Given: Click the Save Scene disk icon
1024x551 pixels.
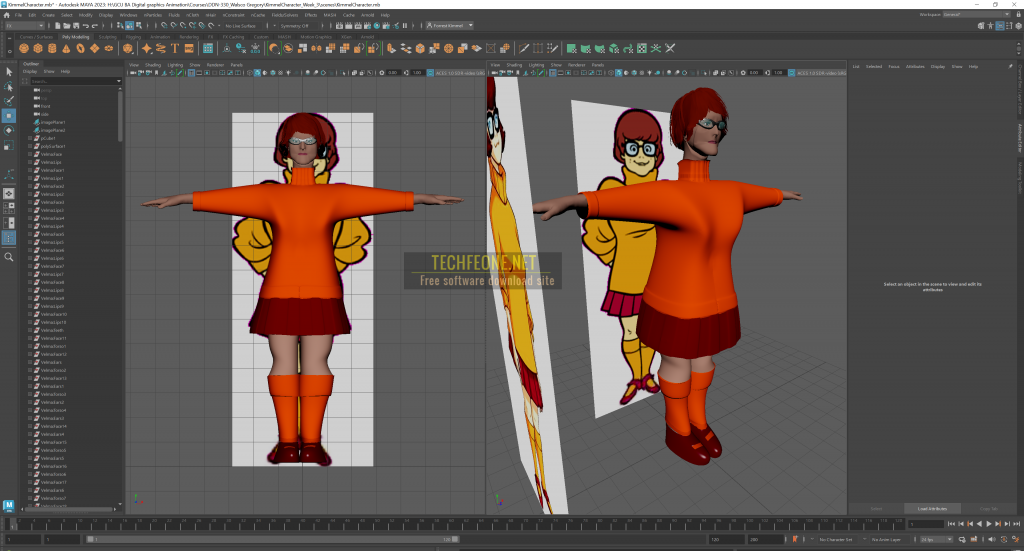Looking at the screenshot, I should click(75, 26).
